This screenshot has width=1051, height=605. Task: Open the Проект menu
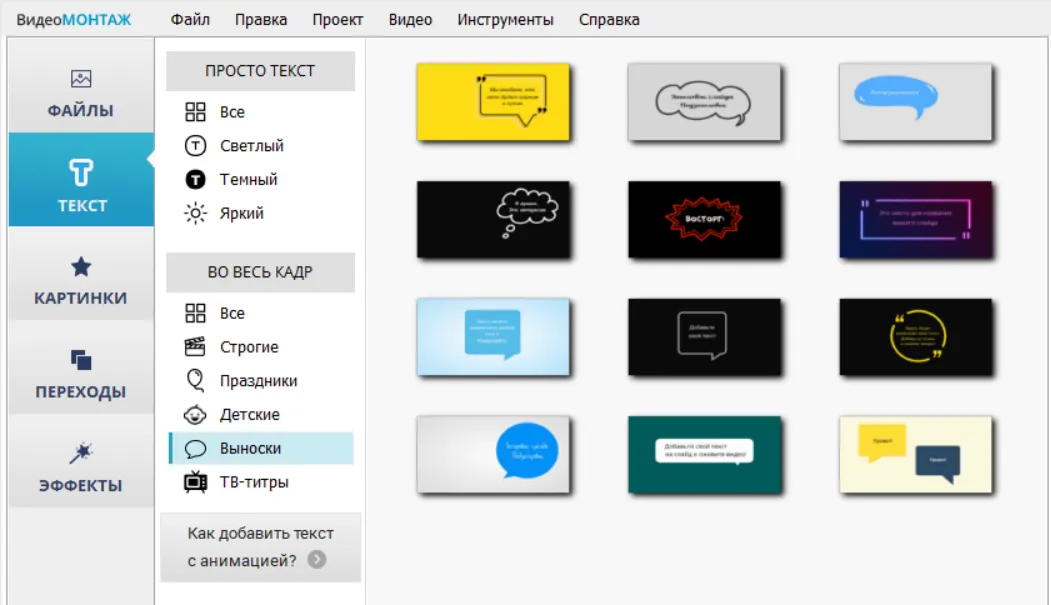click(338, 19)
